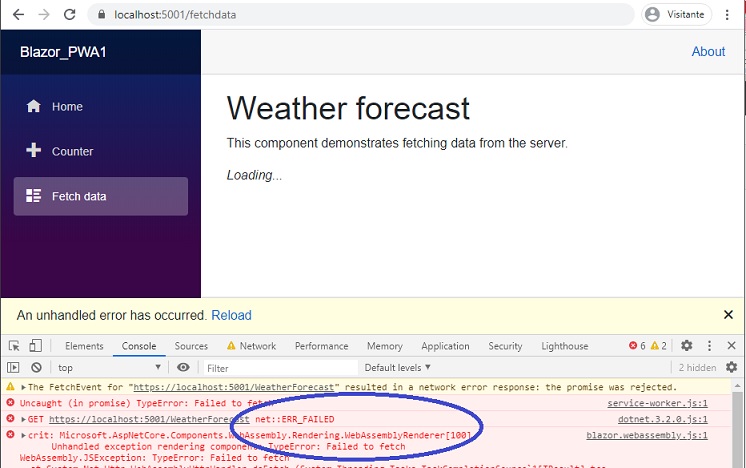Select the Fetch data sidebar item
Image resolution: width=746 pixels, height=468 pixels.
click(x=100, y=196)
